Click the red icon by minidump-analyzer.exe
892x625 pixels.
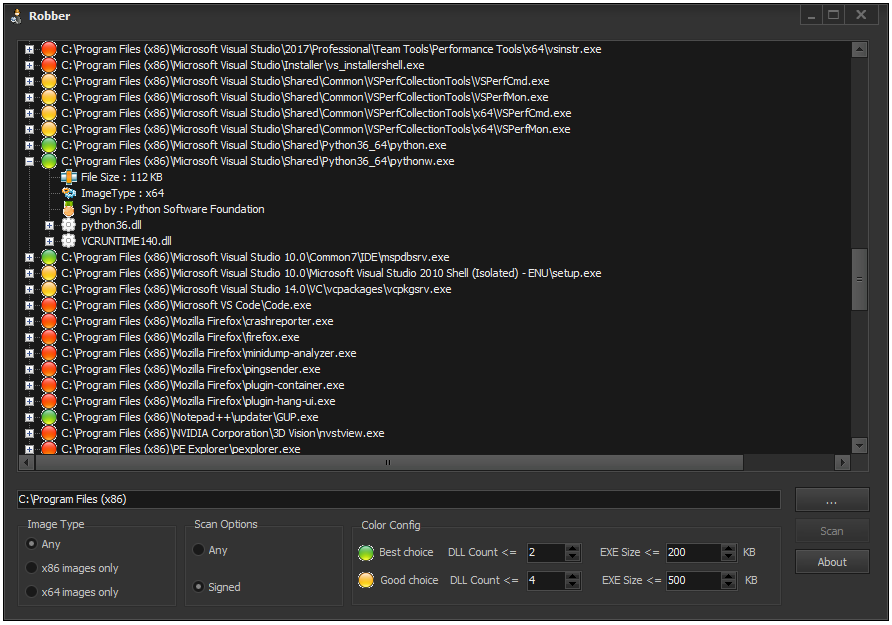pos(49,353)
